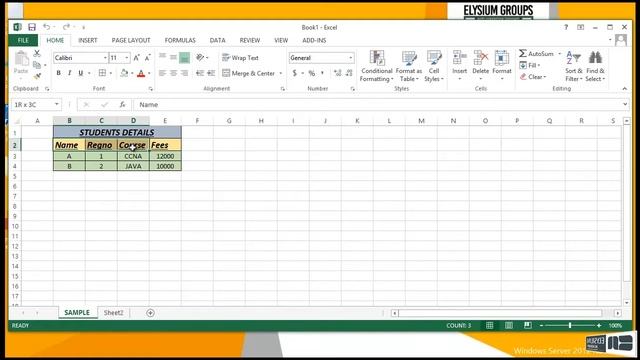Switch to the DATA tab
Image resolution: width=640 pixels, height=360 pixels.
pyautogui.click(x=218, y=40)
